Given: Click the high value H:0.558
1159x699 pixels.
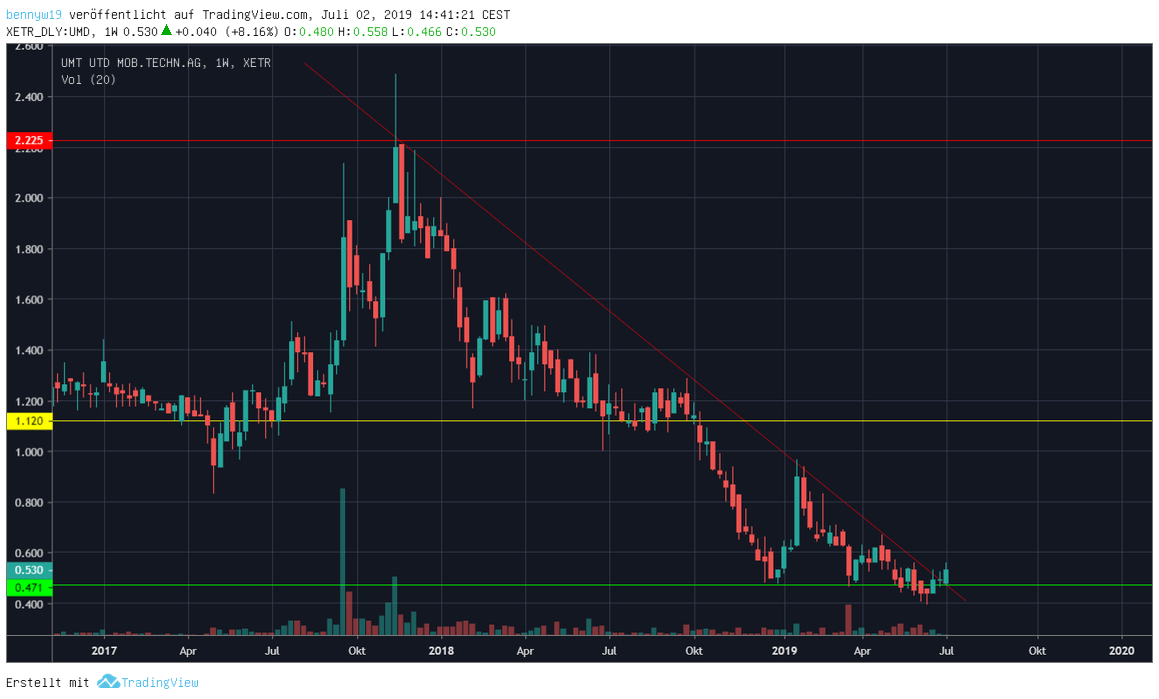Looking at the screenshot, I should tap(362, 32).
